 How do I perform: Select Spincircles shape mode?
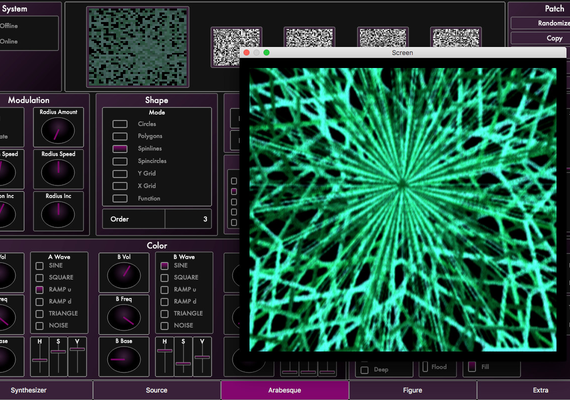tap(120, 161)
